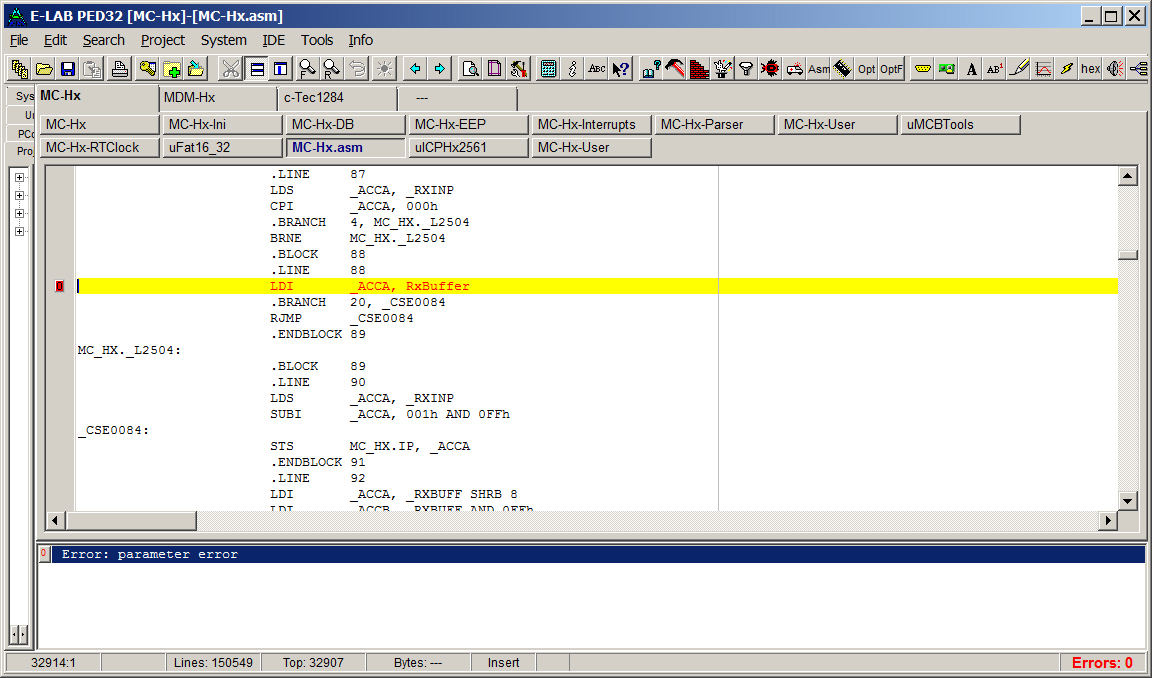Open the Project menu

pyautogui.click(x=162, y=40)
